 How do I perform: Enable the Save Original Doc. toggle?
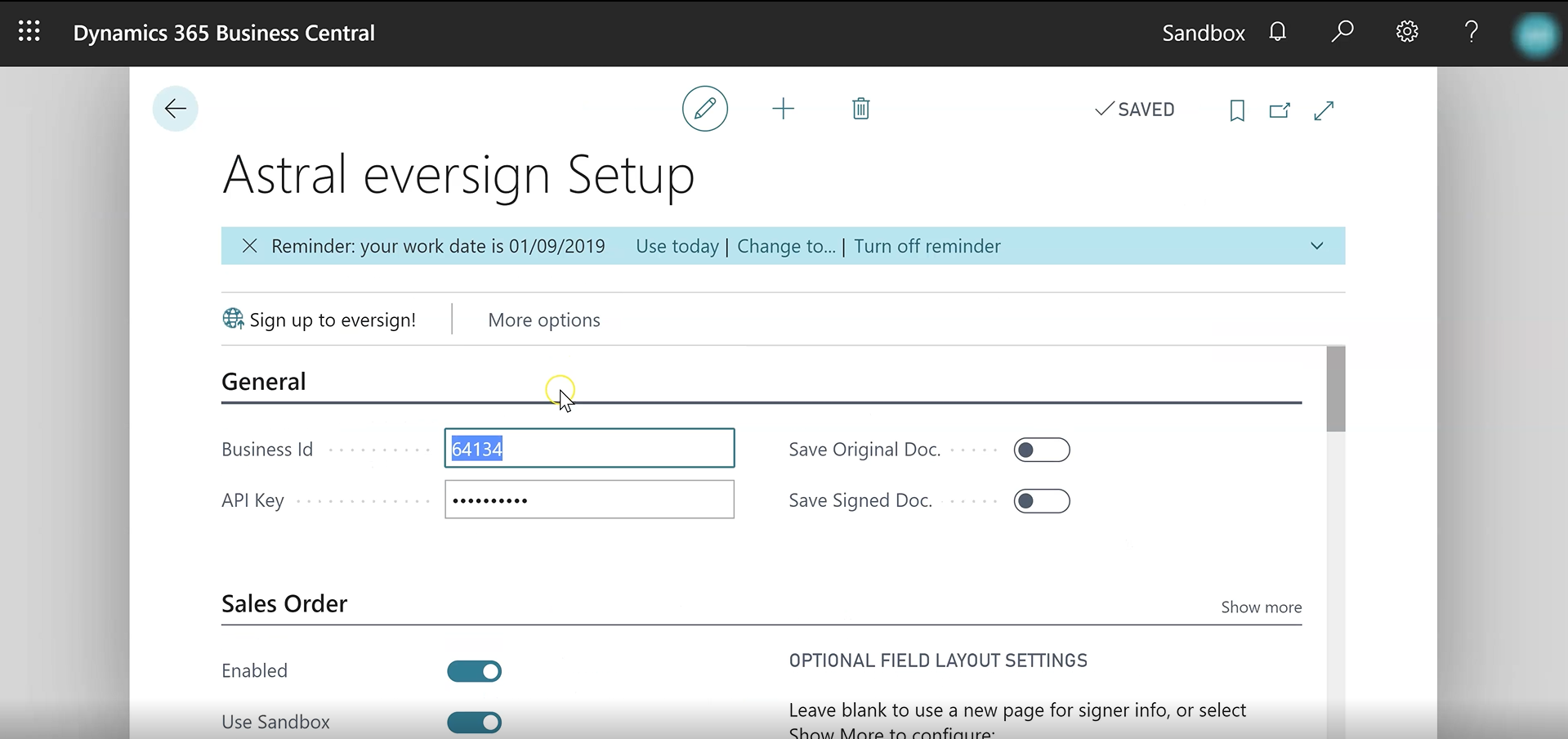click(x=1041, y=450)
